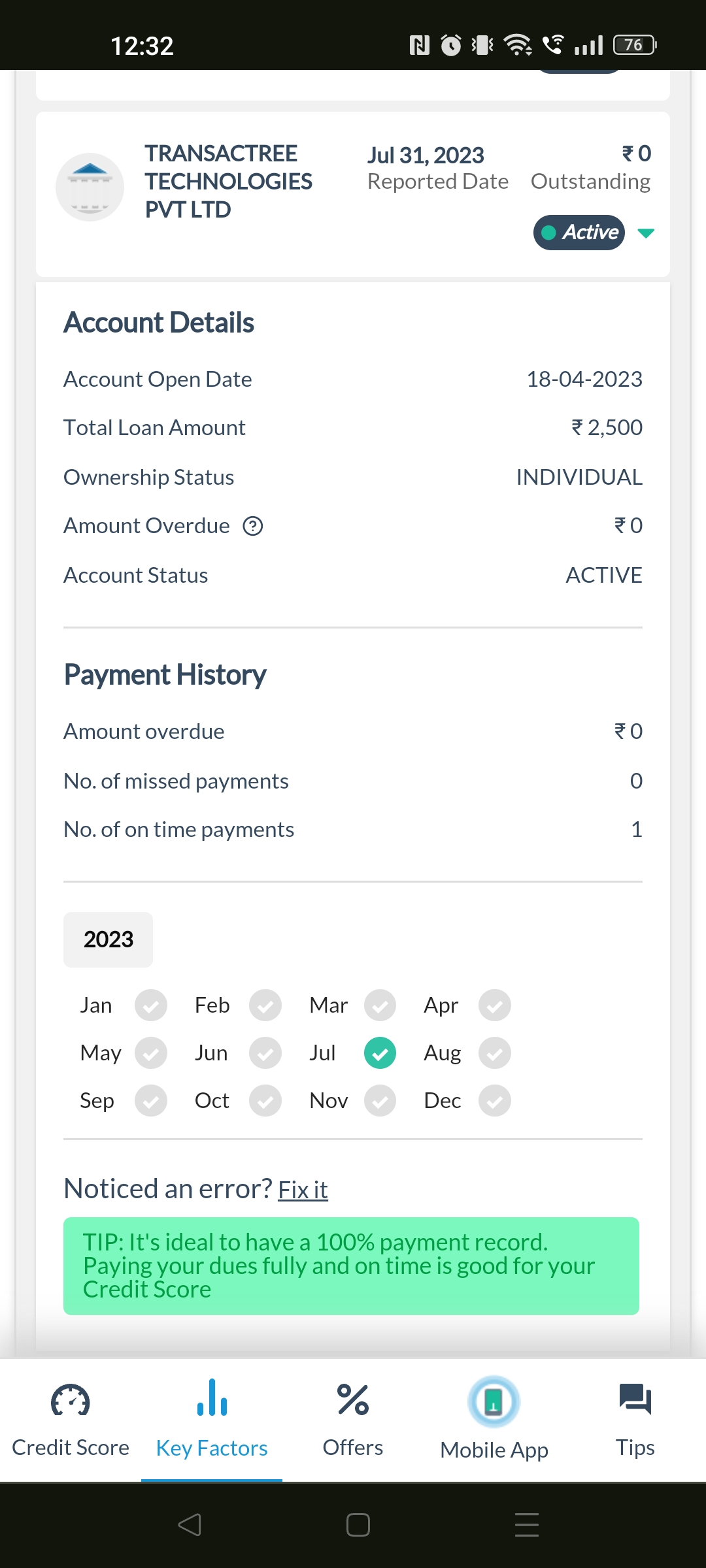The image size is (706, 1568).
Task: Select the July green payment checkmark
Action: [380, 1053]
